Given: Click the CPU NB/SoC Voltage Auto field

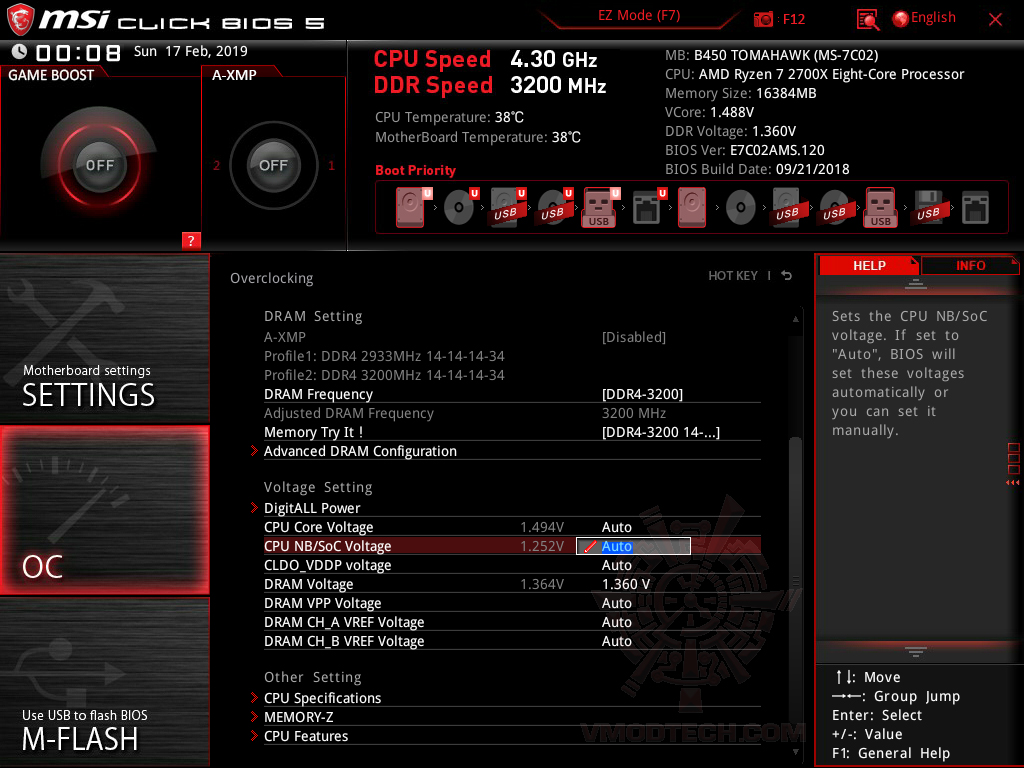Looking at the screenshot, I should pos(633,546).
